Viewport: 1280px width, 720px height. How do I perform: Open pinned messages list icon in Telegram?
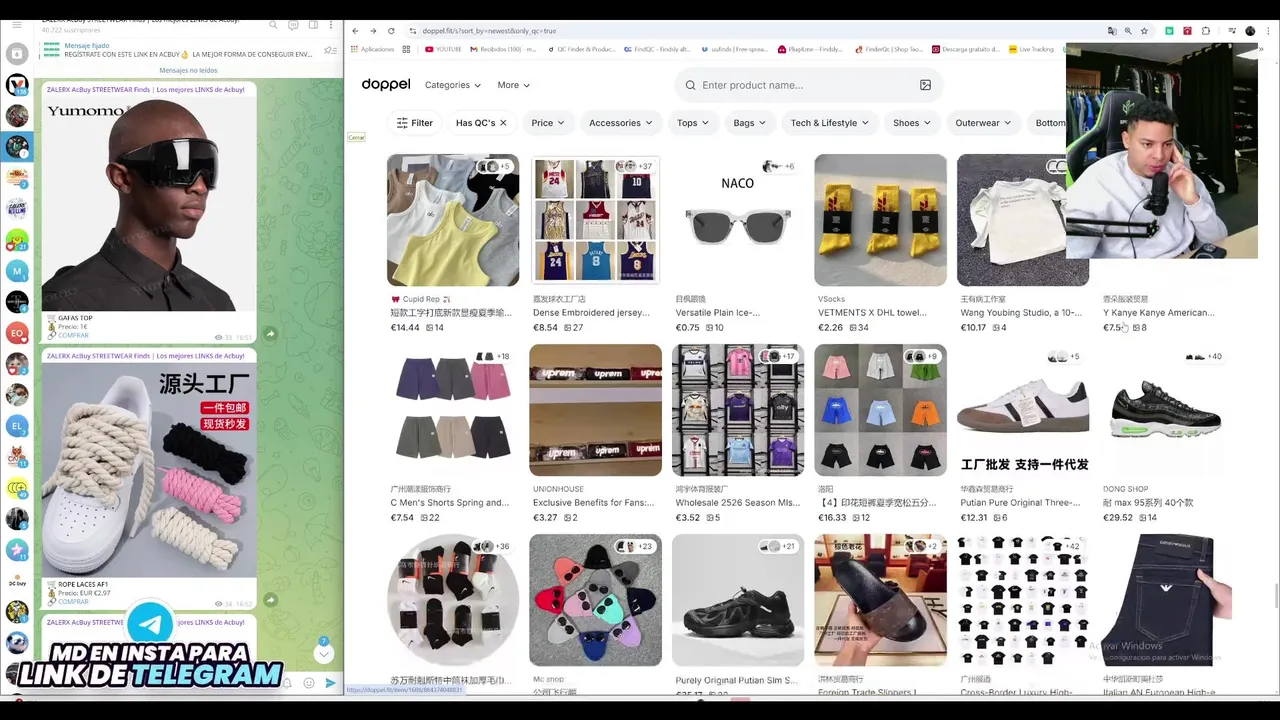click(328, 50)
